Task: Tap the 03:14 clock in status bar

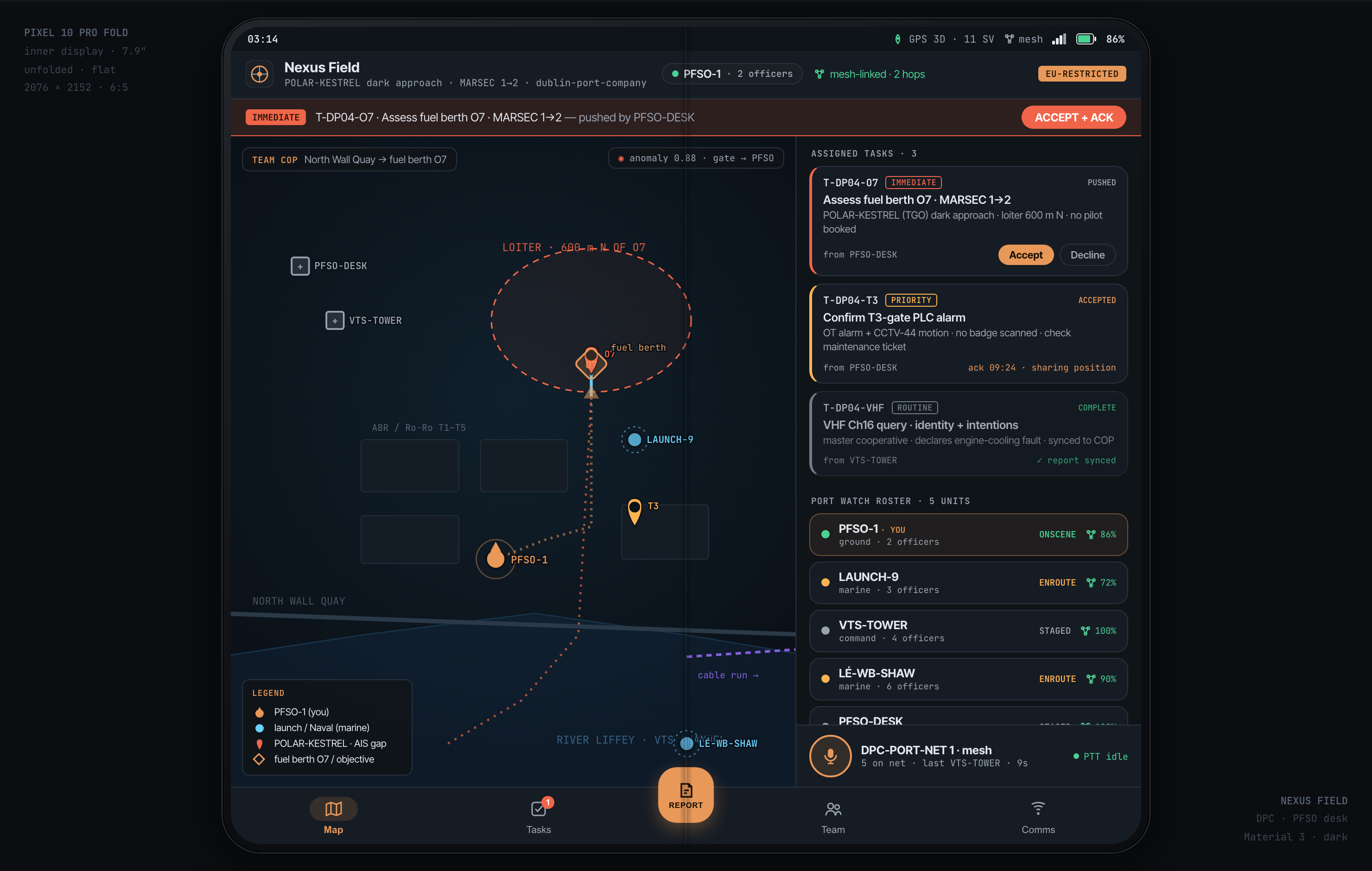Action: [x=263, y=39]
